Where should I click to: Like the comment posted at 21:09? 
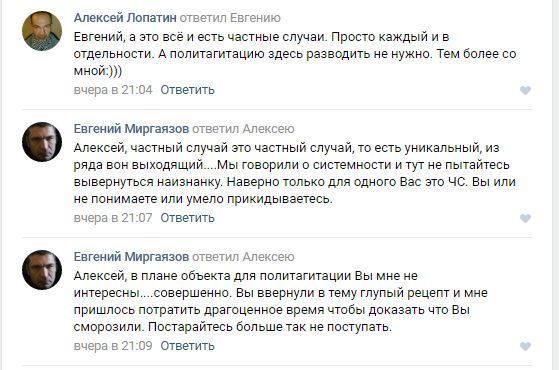pyautogui.click(x=525, y=346)
